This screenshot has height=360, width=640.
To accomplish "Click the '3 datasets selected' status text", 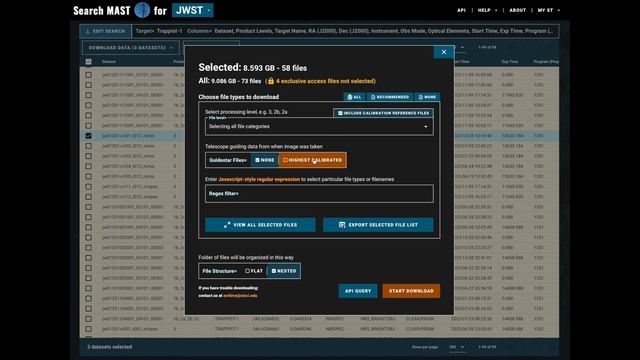I will click(110, 347).
